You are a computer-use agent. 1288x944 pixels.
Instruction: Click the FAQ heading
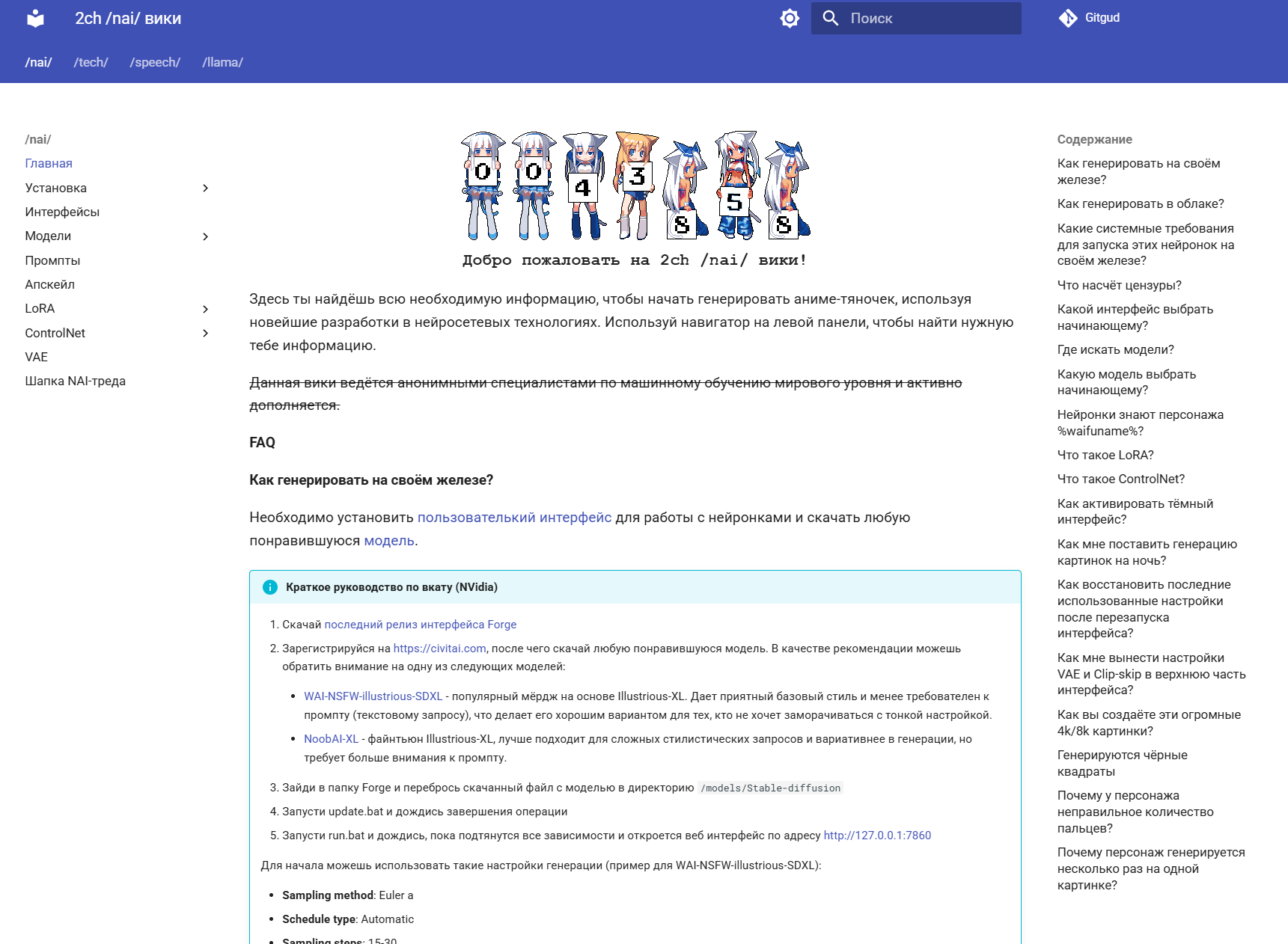[262, 443]
